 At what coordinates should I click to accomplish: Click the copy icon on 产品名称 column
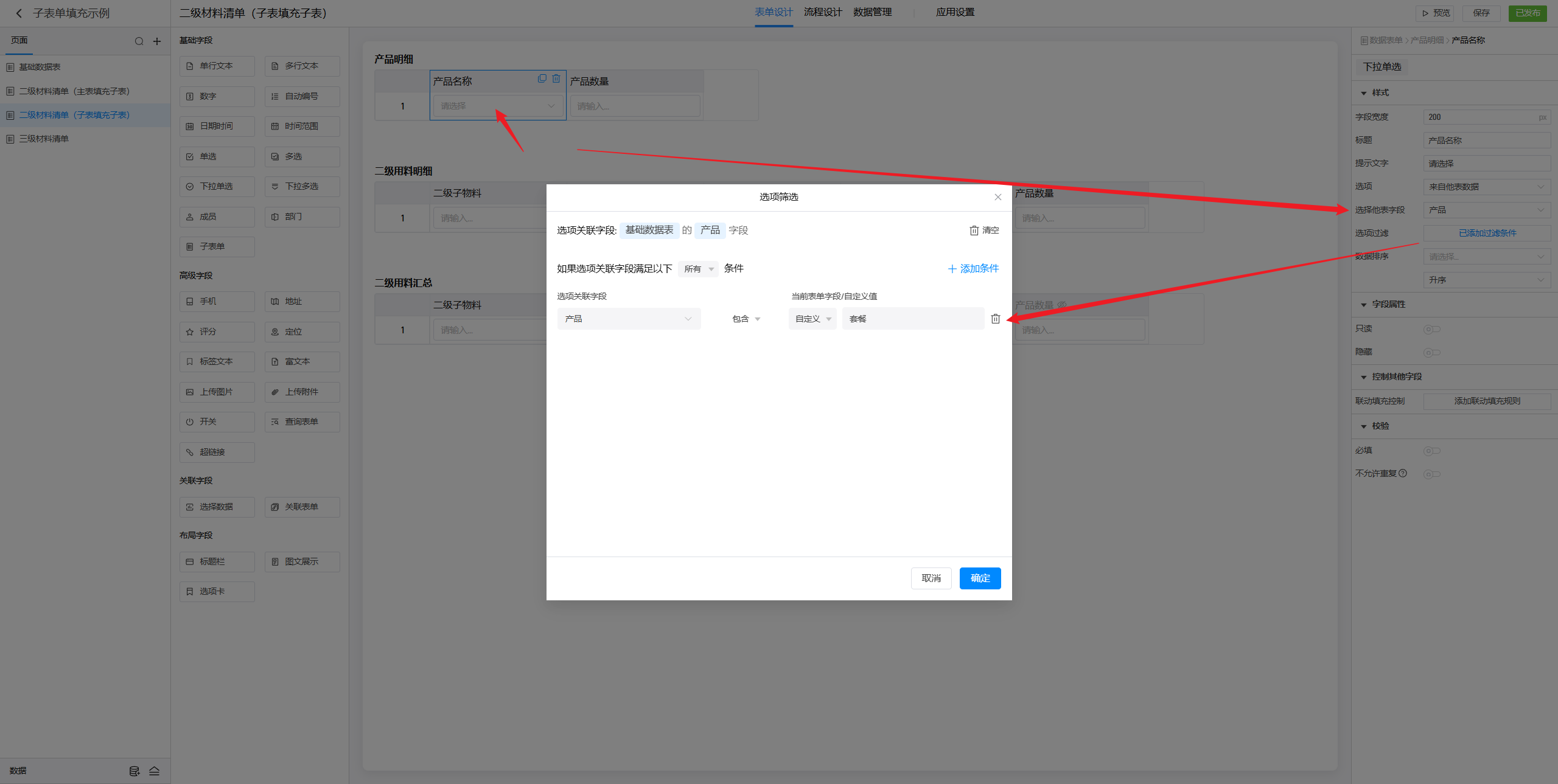pos(542,79)
